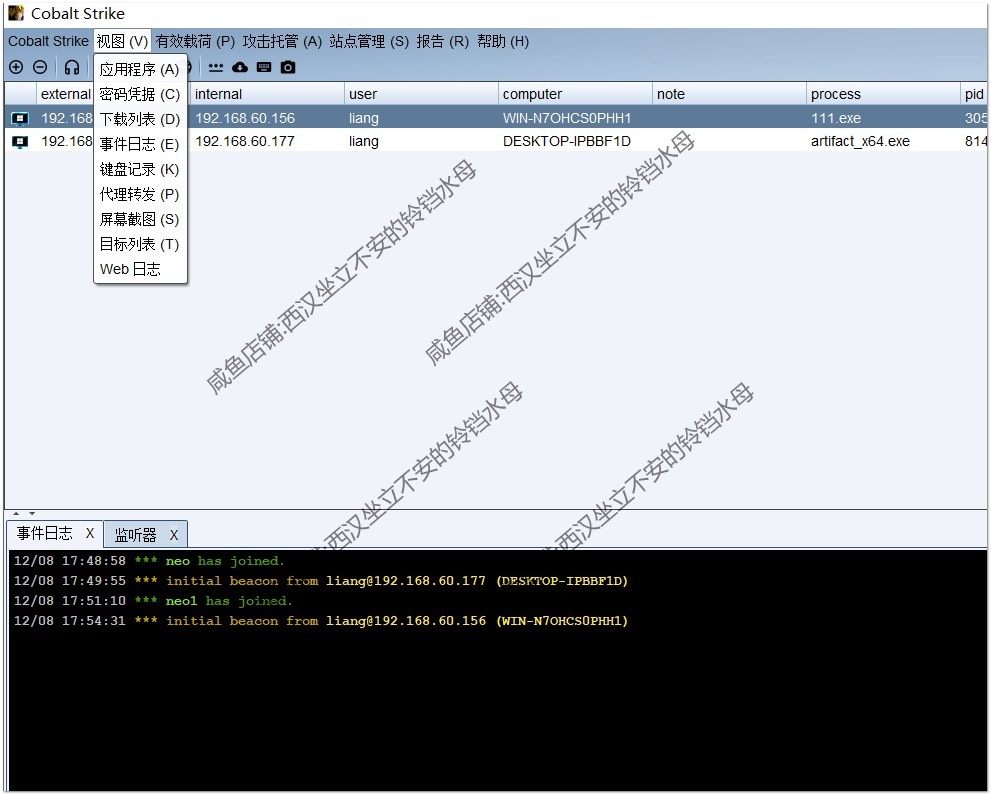Sort by user column header

pos(421,94)
